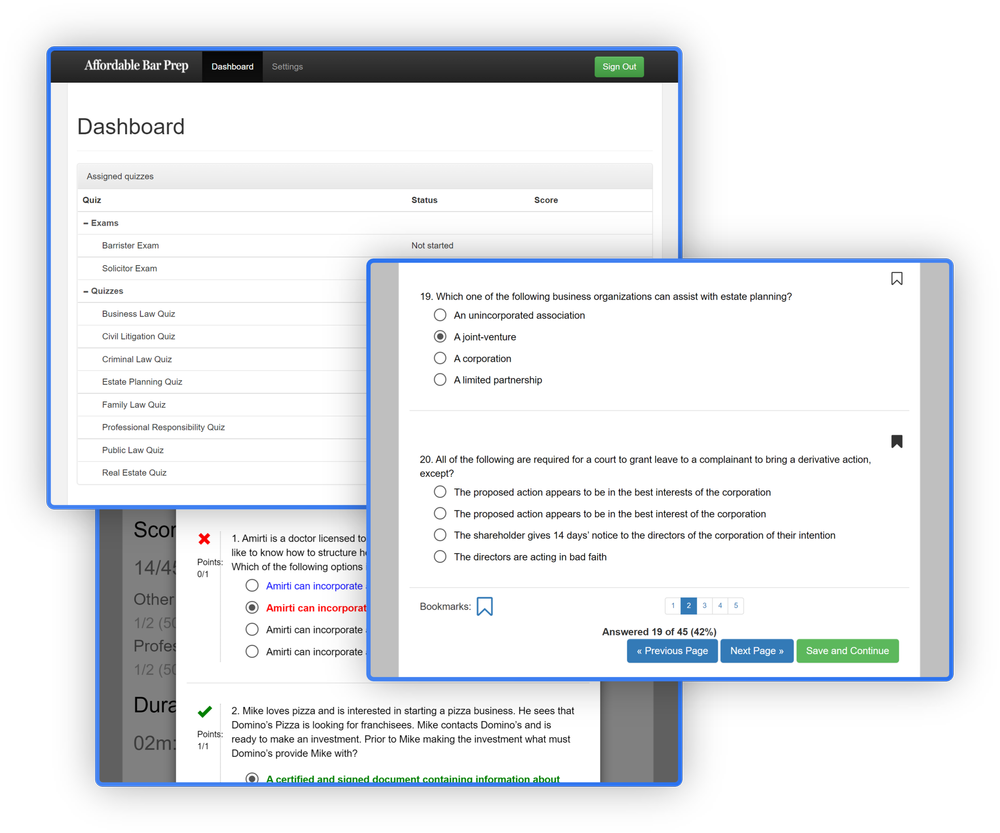Go to quiz page 5

[735, 605]
